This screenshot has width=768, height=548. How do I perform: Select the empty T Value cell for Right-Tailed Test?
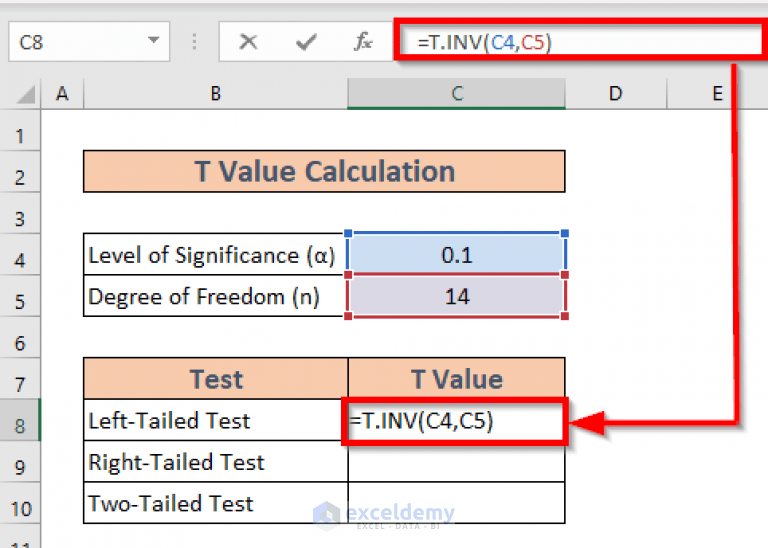[x=456, y=462]
